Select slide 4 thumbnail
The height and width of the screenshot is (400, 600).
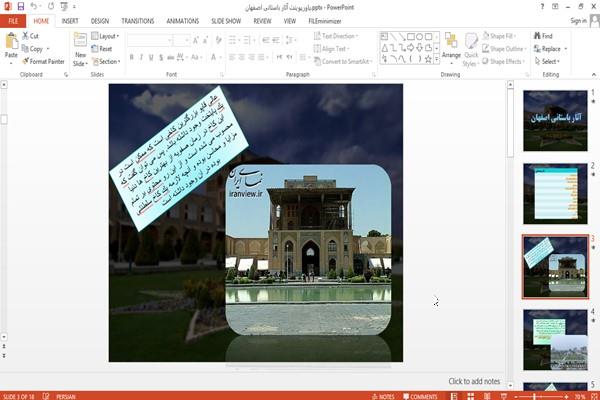(x=555, y=340)
